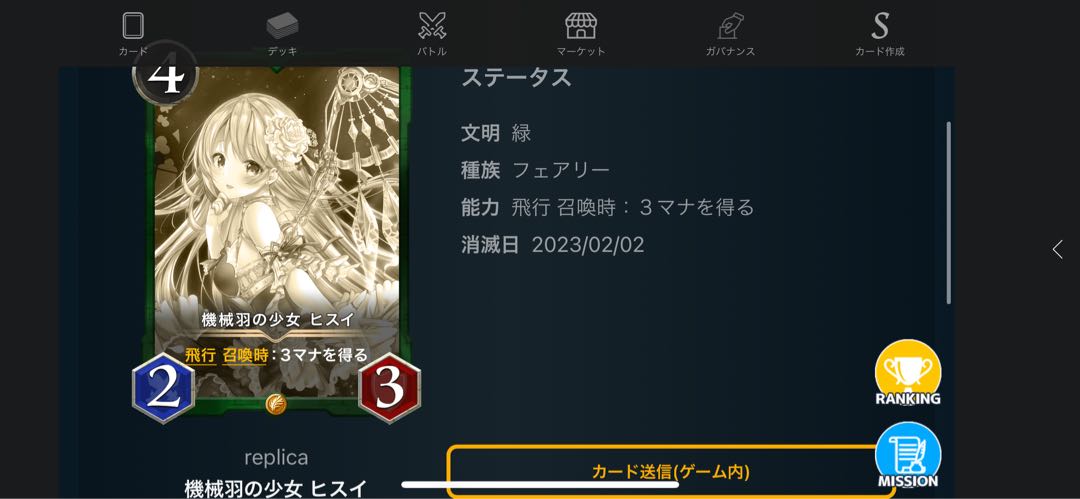This screenshot has height=499, width=1080.
Task: Click the 飛行 keyword on card
Action: [200, 356]
